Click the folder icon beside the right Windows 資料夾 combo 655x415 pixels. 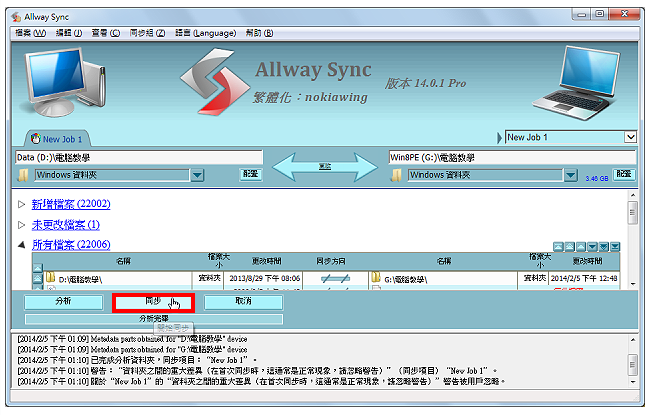pyautogui.click(x=396, y=175)
